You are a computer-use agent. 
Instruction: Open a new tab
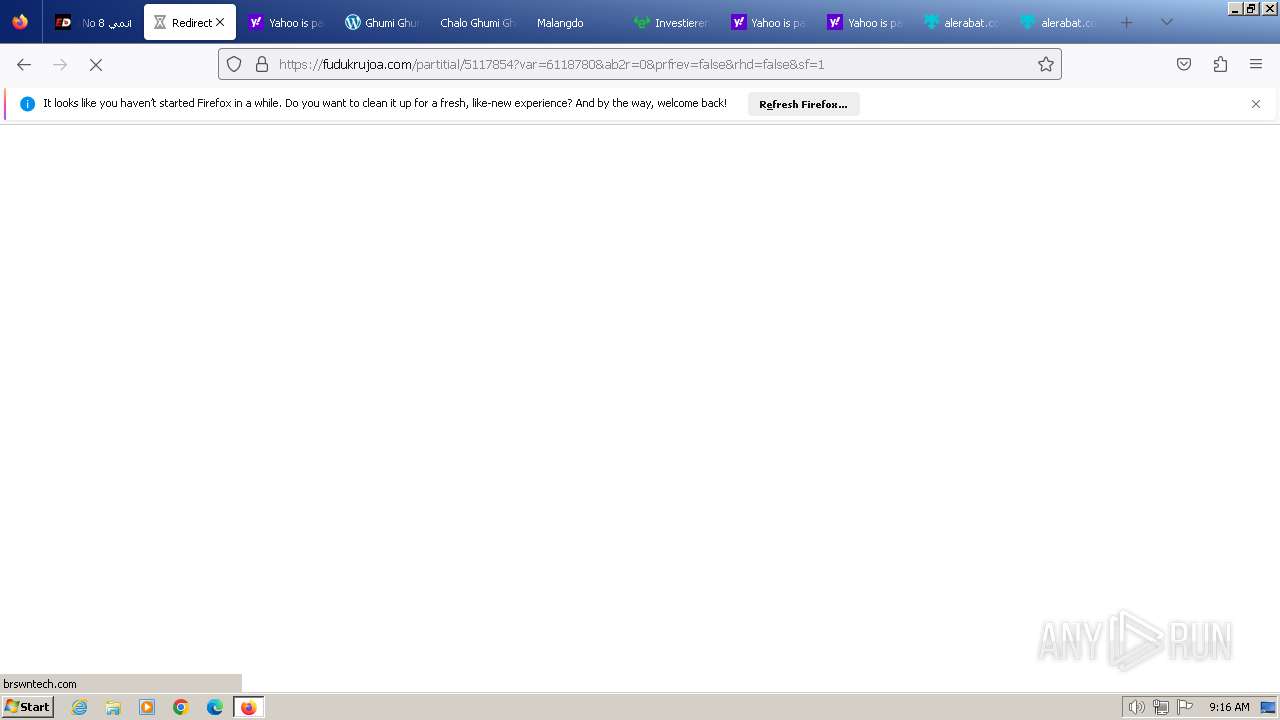coord(1127,22)
